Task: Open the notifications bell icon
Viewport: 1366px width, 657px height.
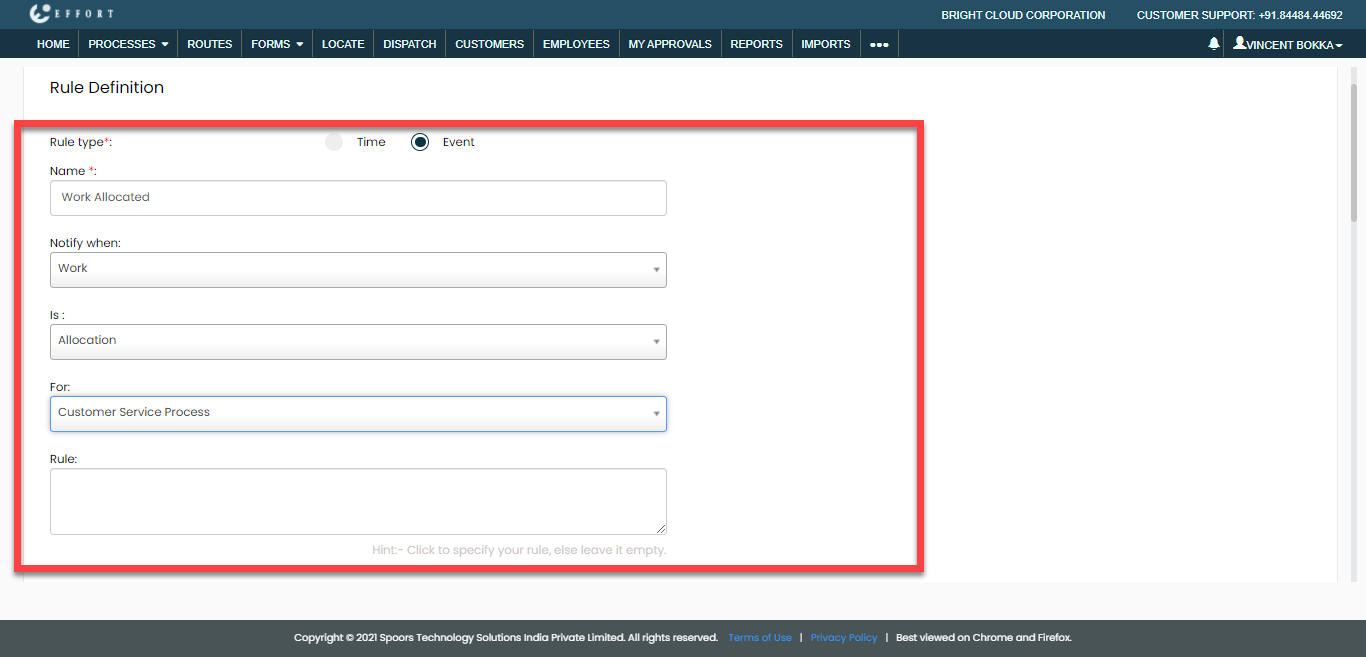Action: (1214, 44)
